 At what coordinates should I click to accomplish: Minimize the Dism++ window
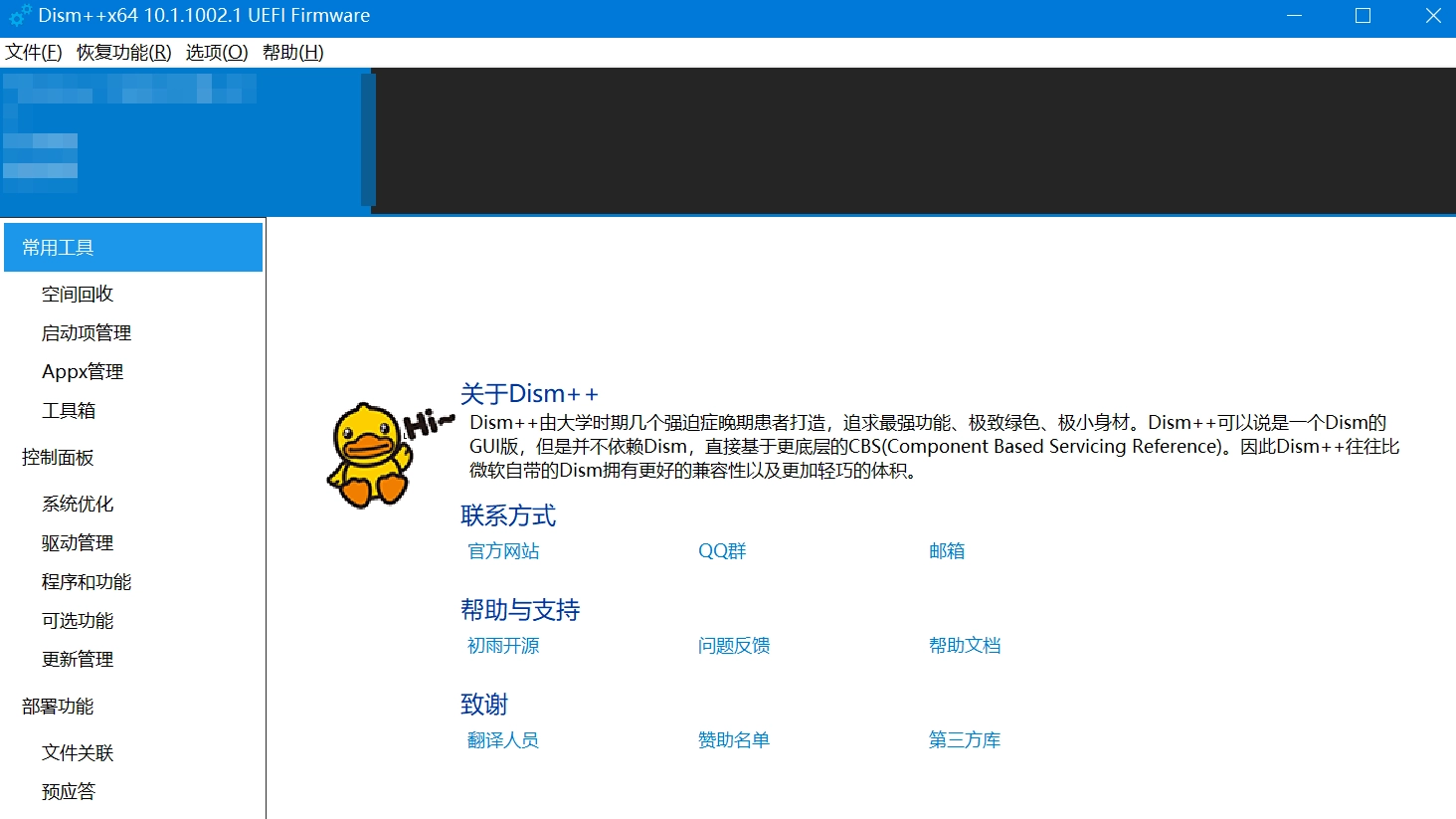coord(1295,16)
